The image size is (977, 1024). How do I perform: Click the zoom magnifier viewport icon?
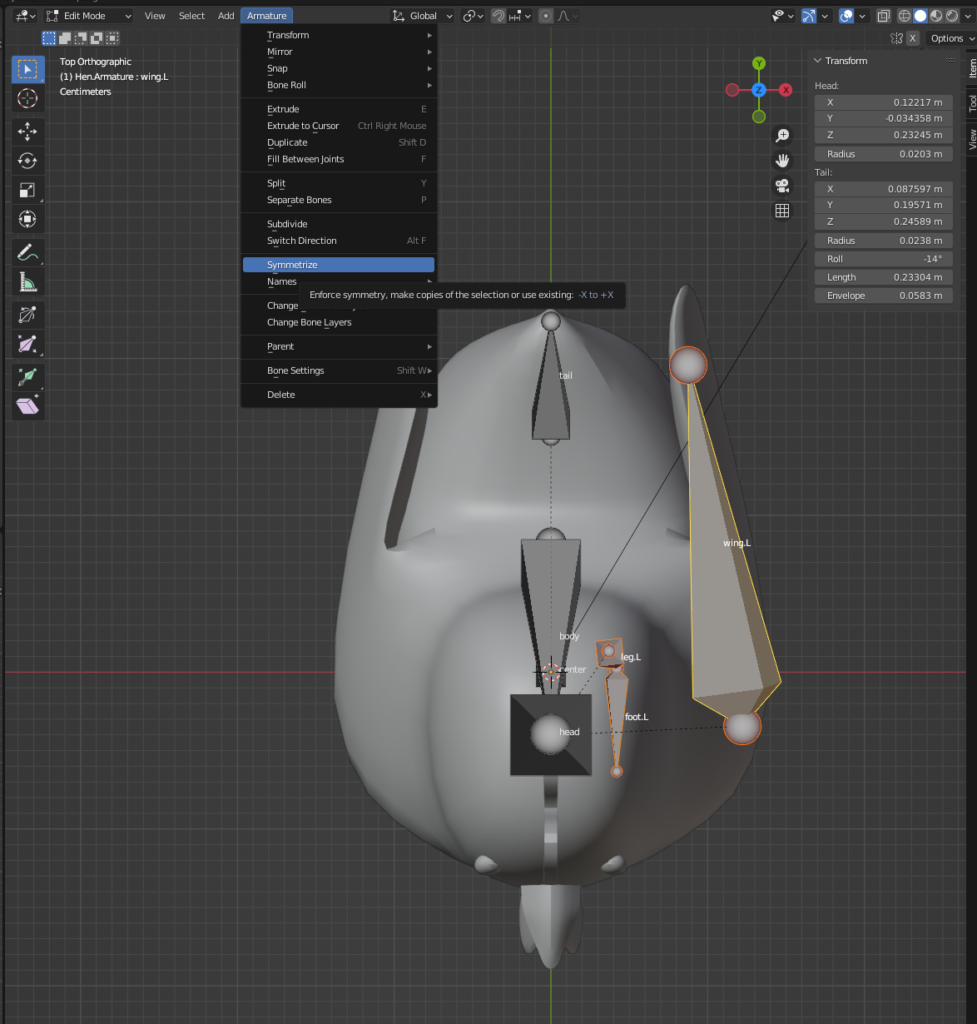click(x=782, y=136)
